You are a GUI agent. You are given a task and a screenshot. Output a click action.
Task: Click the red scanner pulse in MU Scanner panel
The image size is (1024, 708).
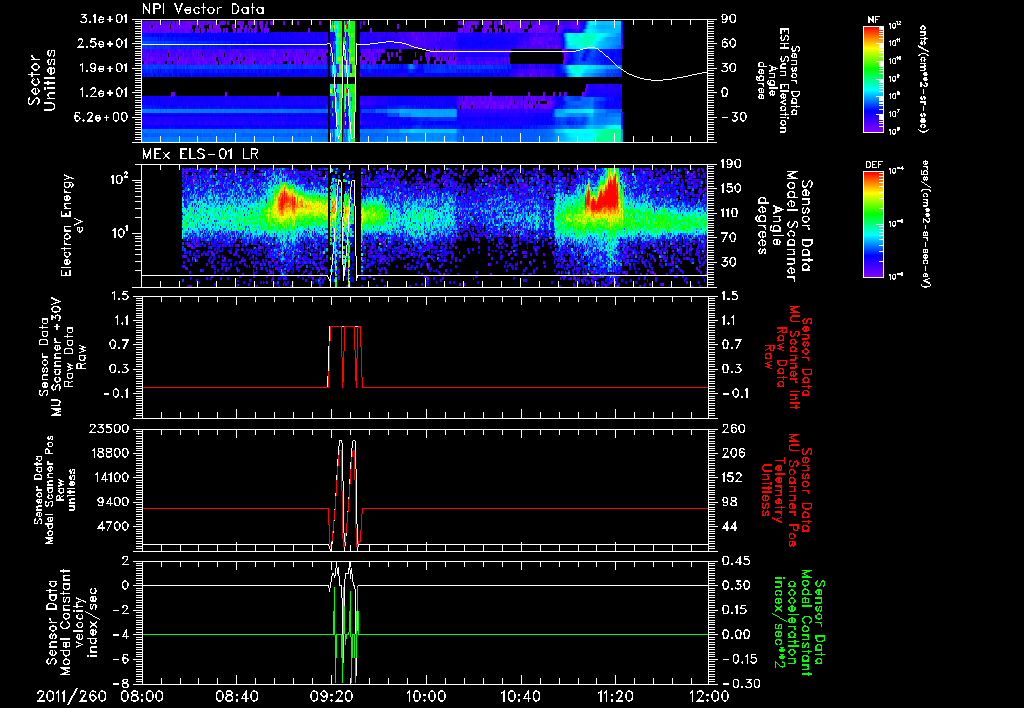point(344,357)
